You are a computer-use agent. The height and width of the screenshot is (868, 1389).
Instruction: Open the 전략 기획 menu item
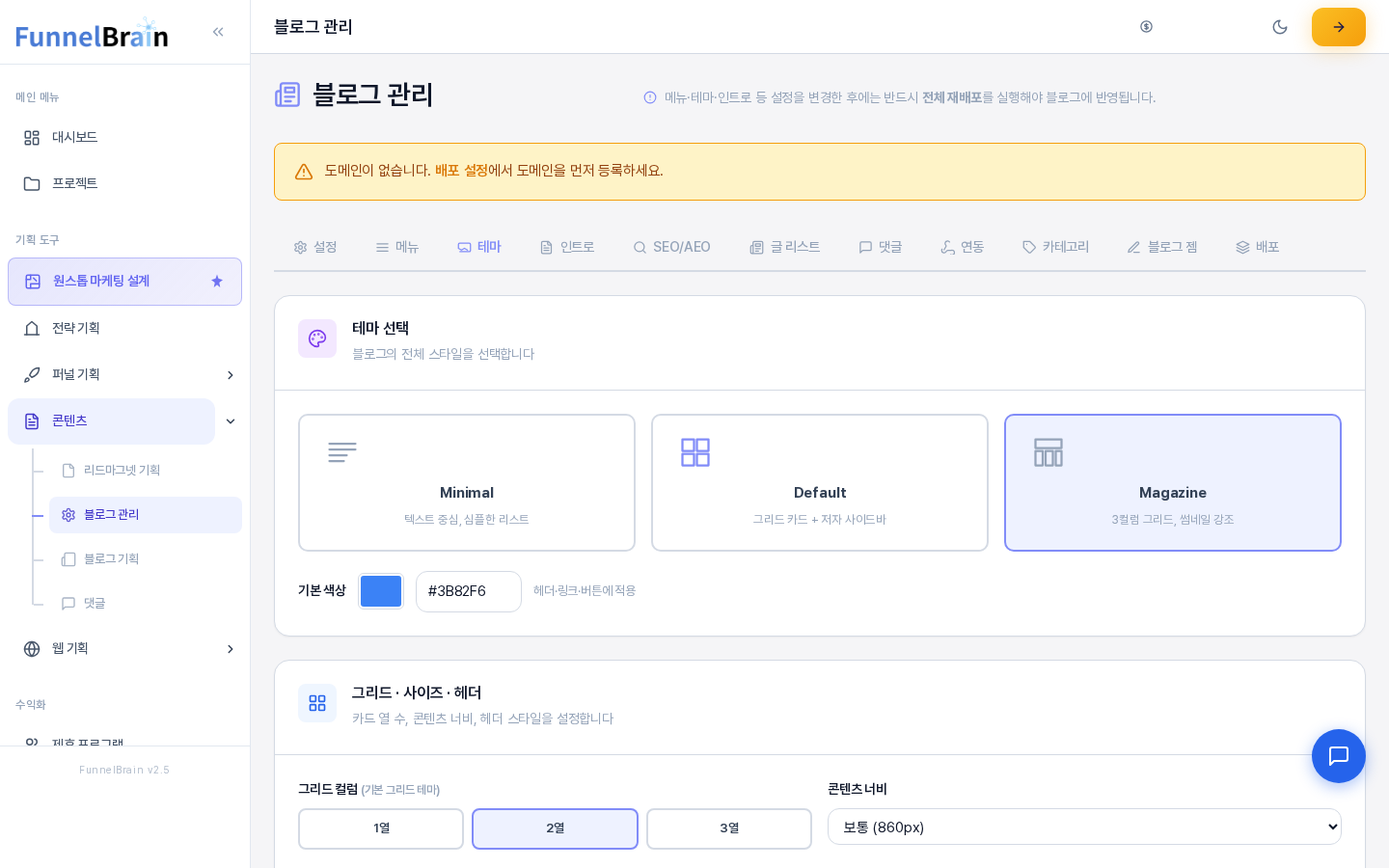(x=124, y=329)
